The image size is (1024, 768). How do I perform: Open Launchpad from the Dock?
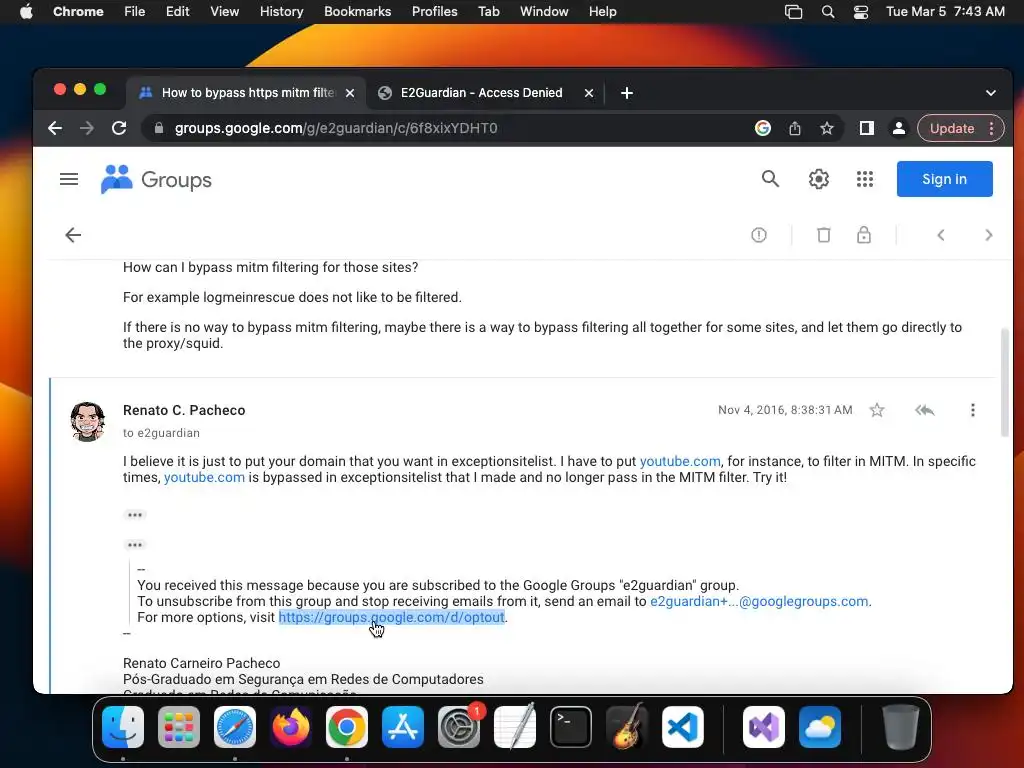[179, 727]
